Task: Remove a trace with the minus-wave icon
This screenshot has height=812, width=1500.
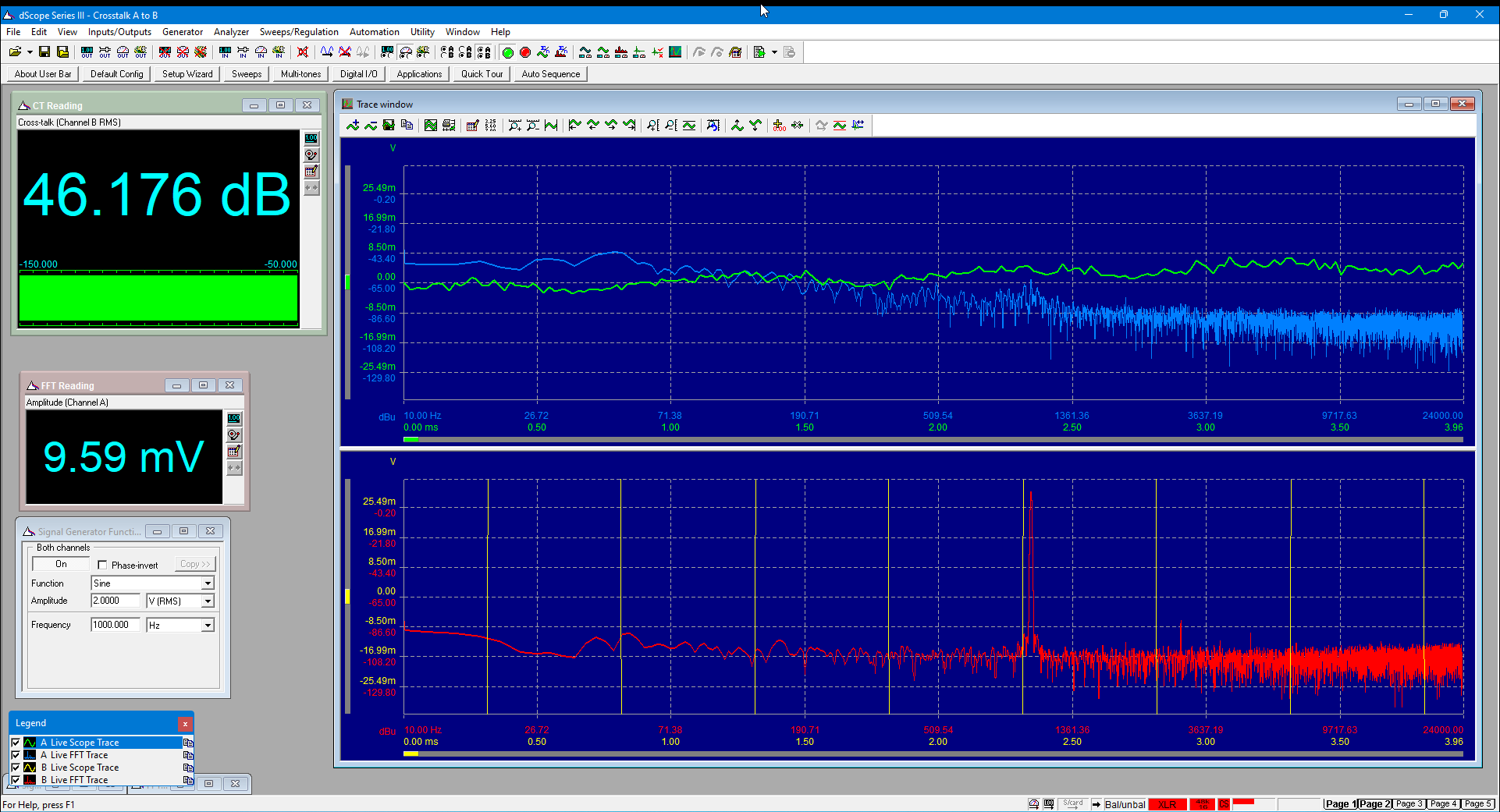Action: click(371, 126)
